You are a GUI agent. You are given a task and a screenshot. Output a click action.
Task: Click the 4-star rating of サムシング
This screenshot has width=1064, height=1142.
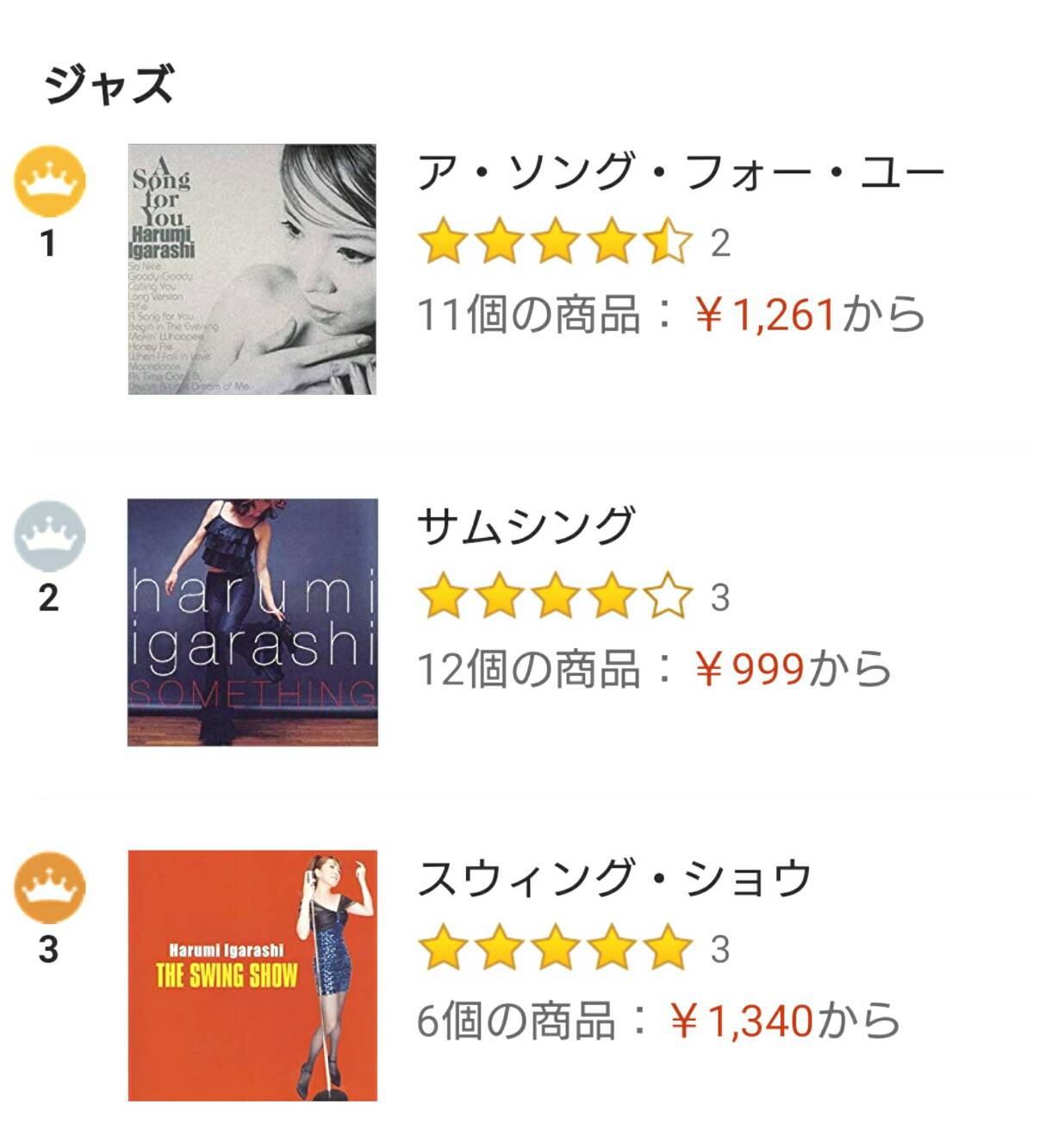click(x=556, y=596)
